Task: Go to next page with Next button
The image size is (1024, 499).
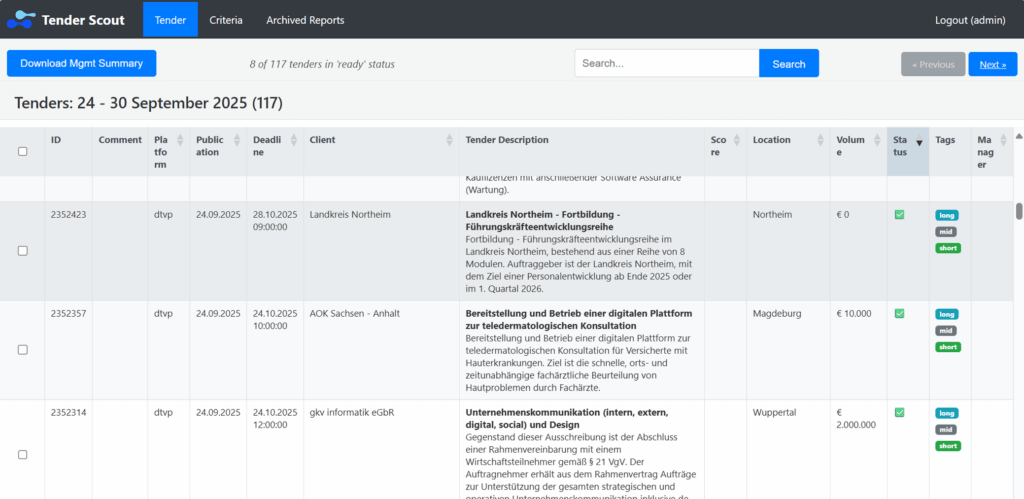Action: pos(992,64)
